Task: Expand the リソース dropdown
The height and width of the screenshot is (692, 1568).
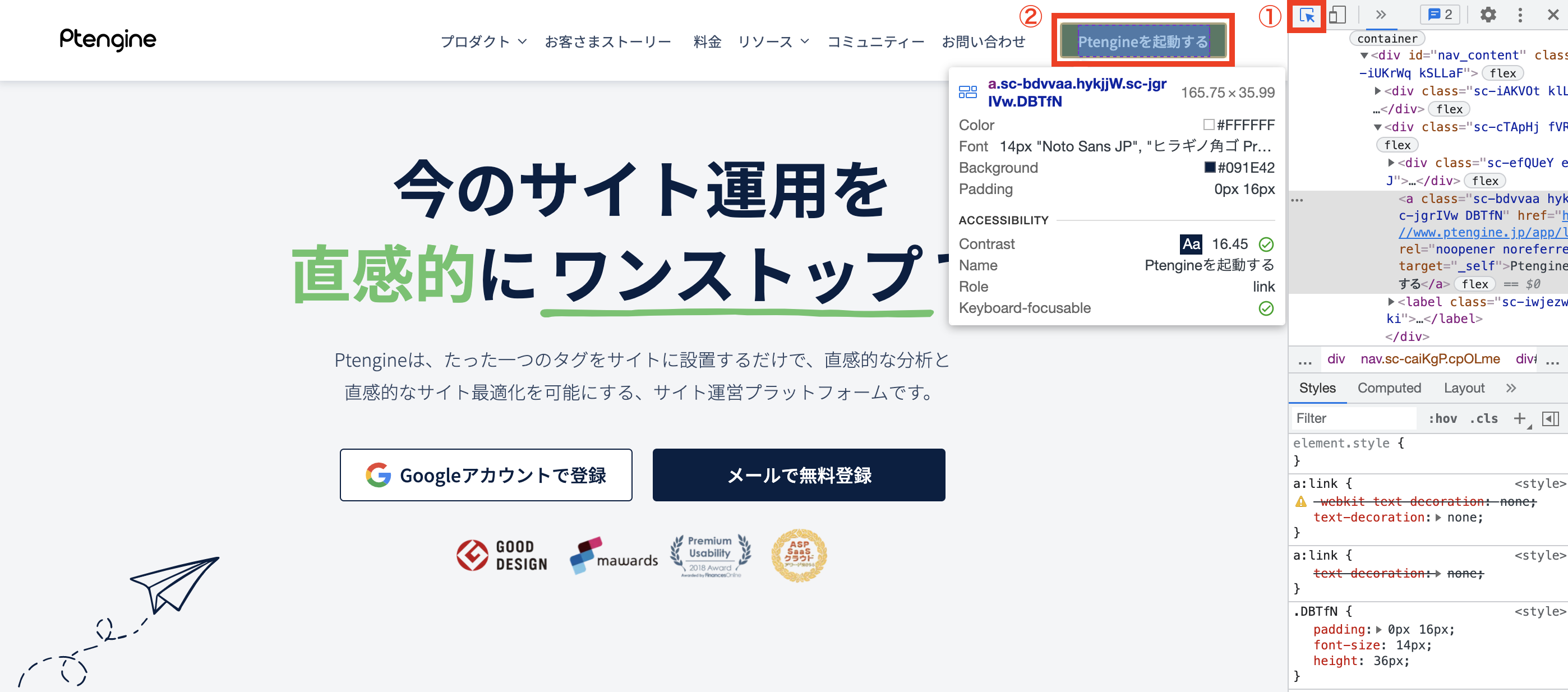Action: [773, 41]
